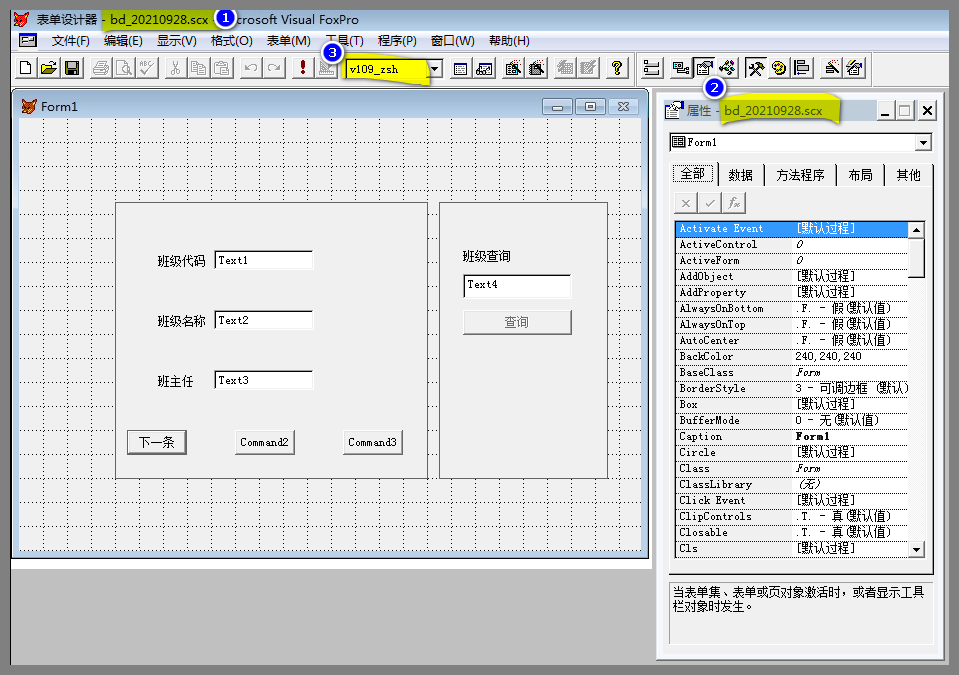Open the 显示(V) menu
This screenshot has width=959, height=675.
[x=177, y=41]
